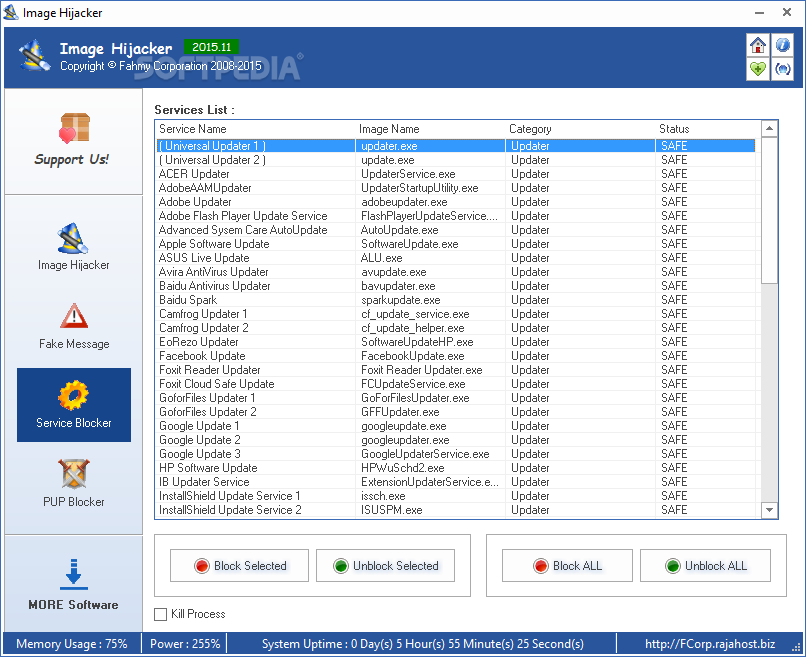806x657 pixels.
Task: Select the '( Universal Updater 1 )' row
Action: (x=456, y=146)
